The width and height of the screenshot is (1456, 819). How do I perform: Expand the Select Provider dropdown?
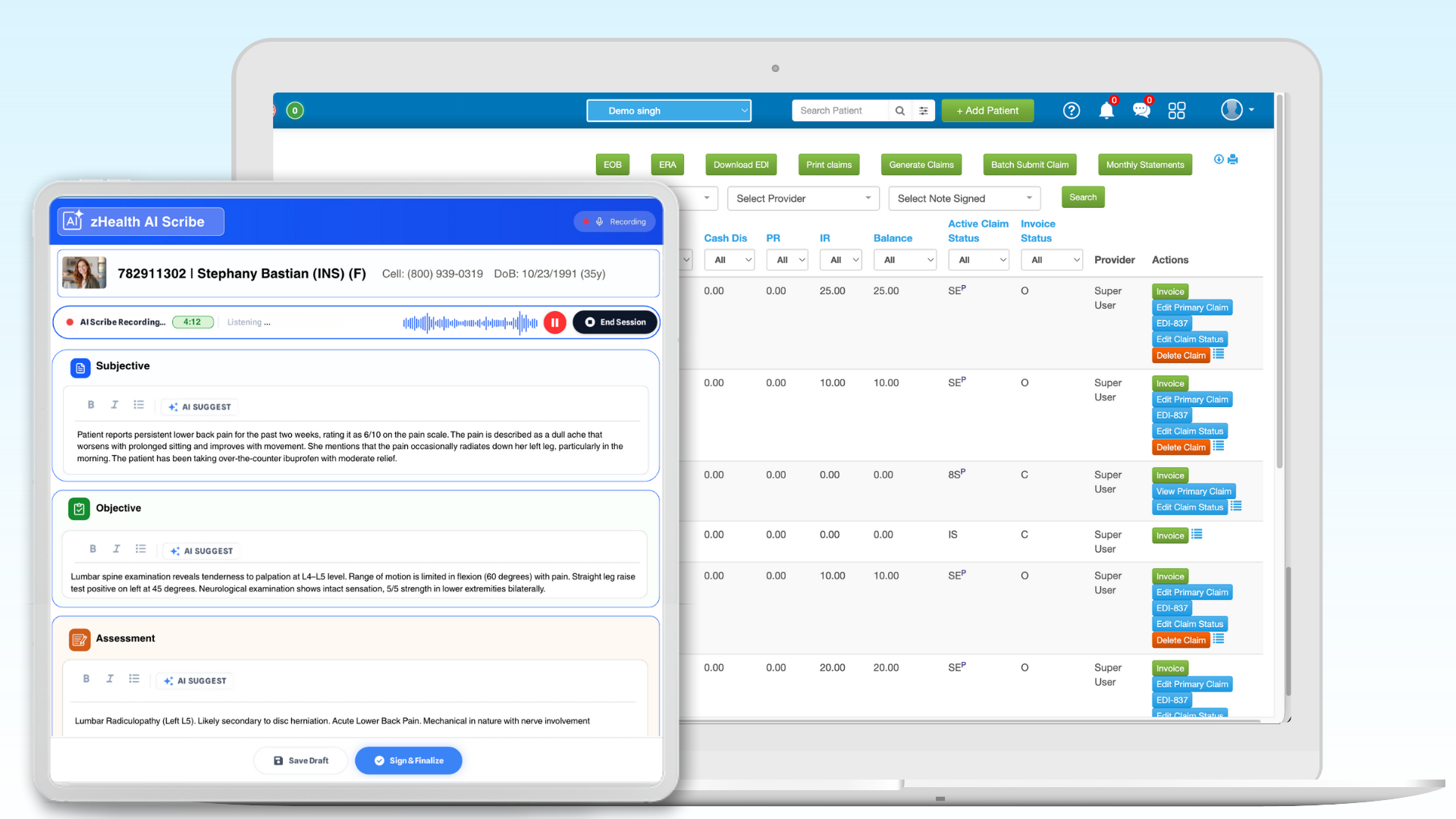pyautogui.click(x=802, y=199)
